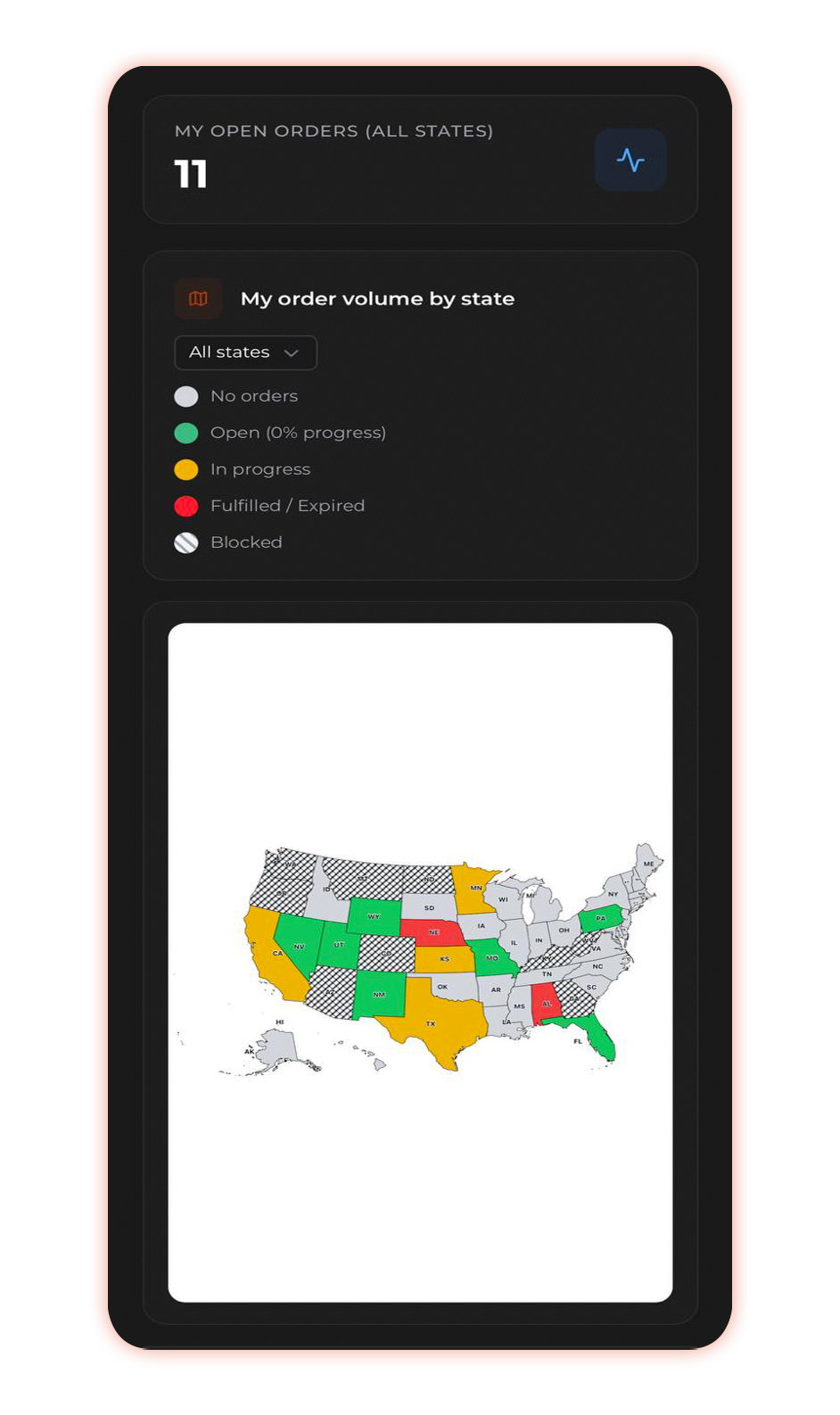Click the In progress legend circle

pos(186,469)
